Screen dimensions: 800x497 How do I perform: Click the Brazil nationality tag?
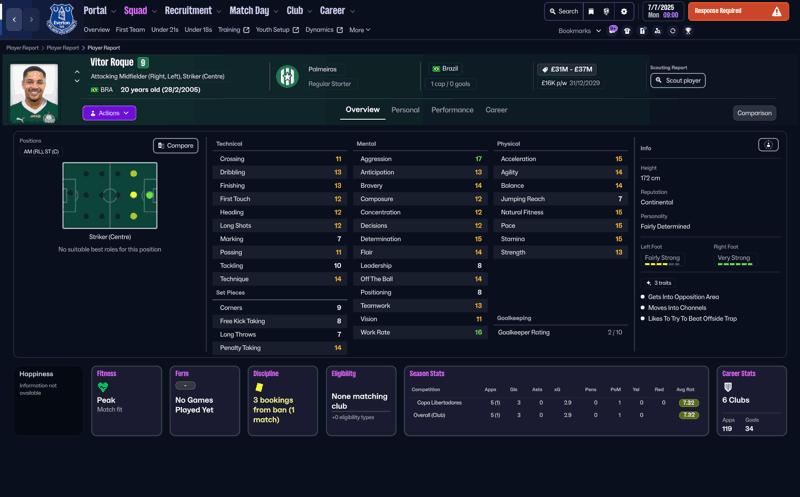point(445,68)
